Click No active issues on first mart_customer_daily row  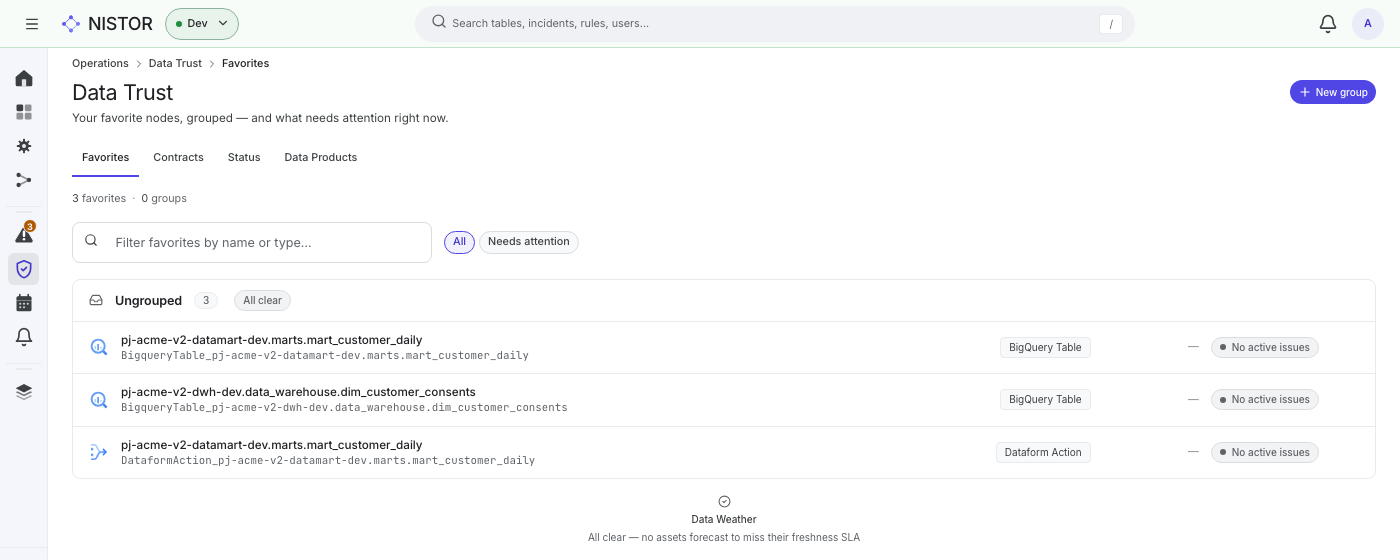[1265, 347]
